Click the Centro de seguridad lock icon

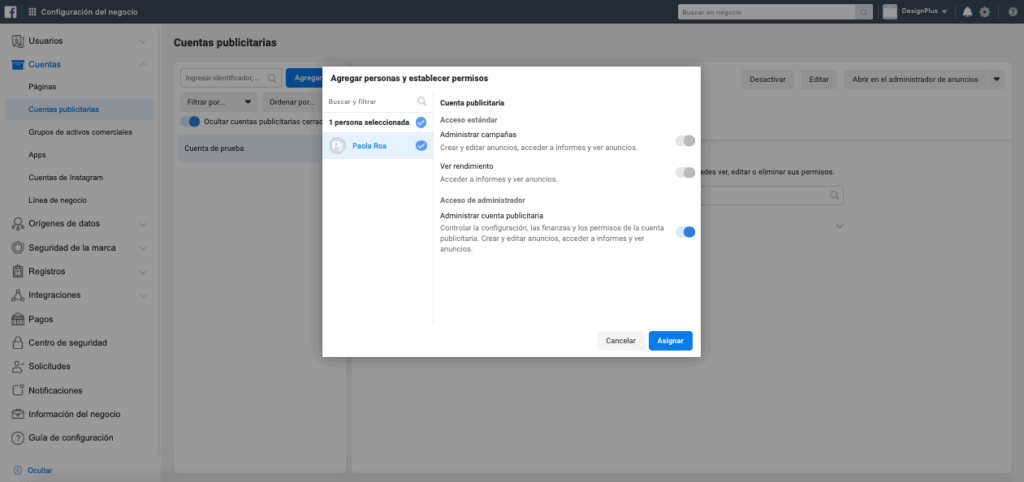point(18,343)
